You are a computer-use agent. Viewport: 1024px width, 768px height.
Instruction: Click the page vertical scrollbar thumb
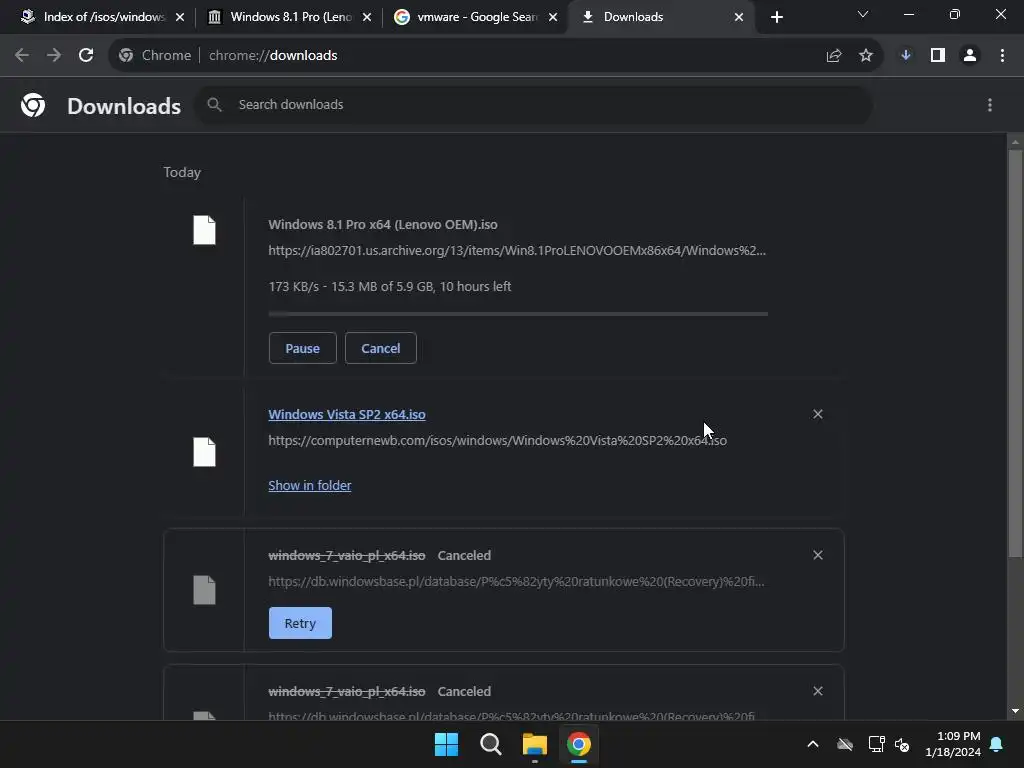1015,353
